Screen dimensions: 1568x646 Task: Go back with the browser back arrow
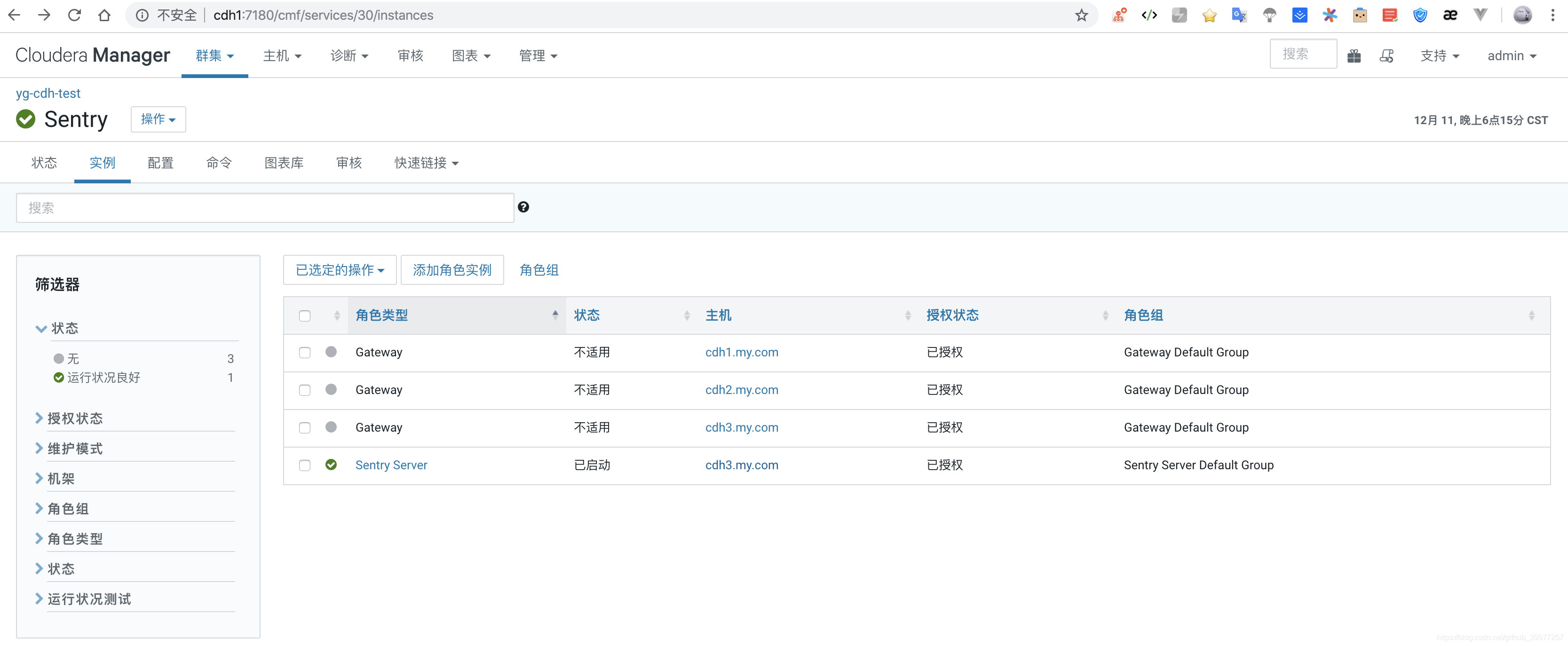pos(15,15)
